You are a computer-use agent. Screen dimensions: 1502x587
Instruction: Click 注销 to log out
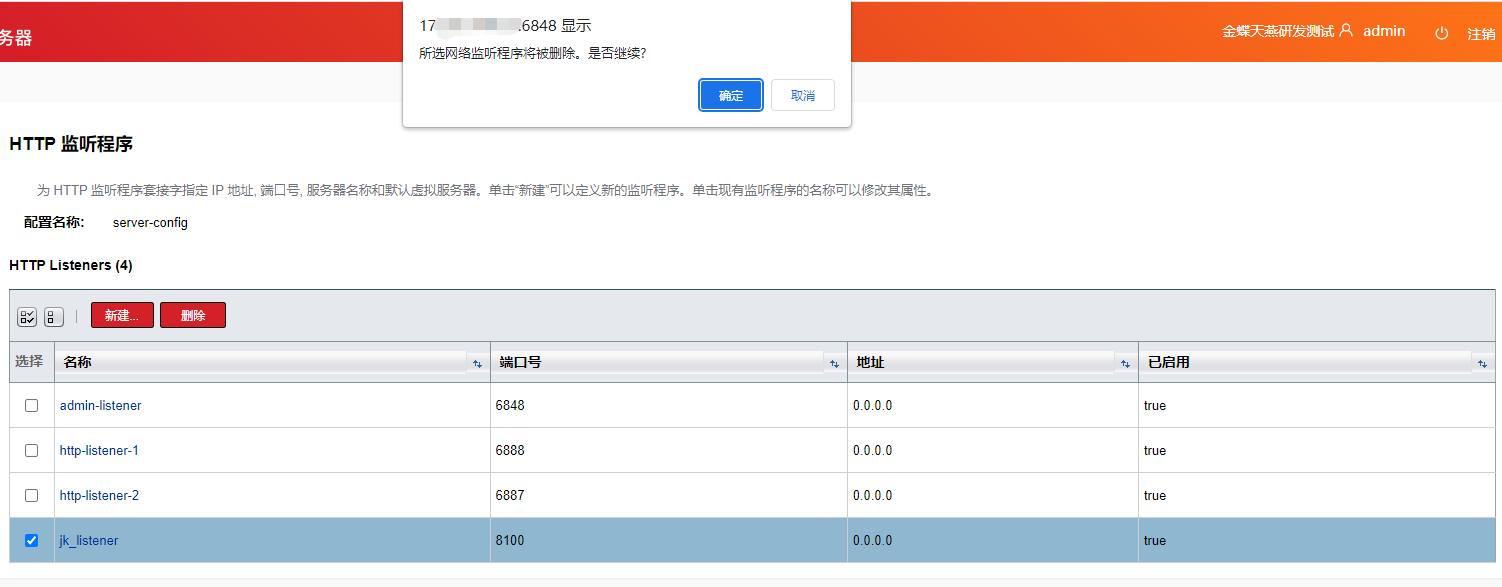1480,34
